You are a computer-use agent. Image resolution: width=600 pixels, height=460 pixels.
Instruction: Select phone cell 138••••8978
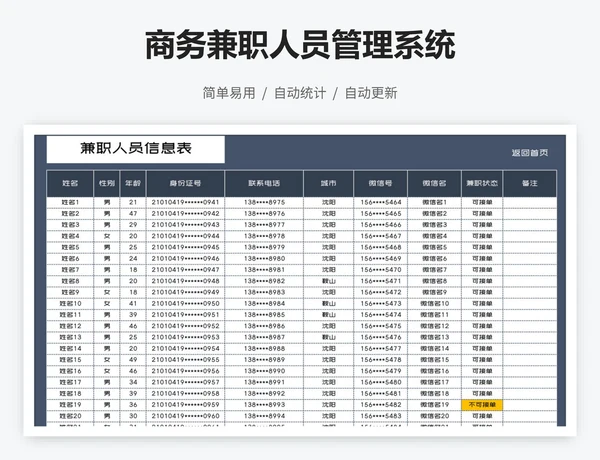tap(264, 236)
